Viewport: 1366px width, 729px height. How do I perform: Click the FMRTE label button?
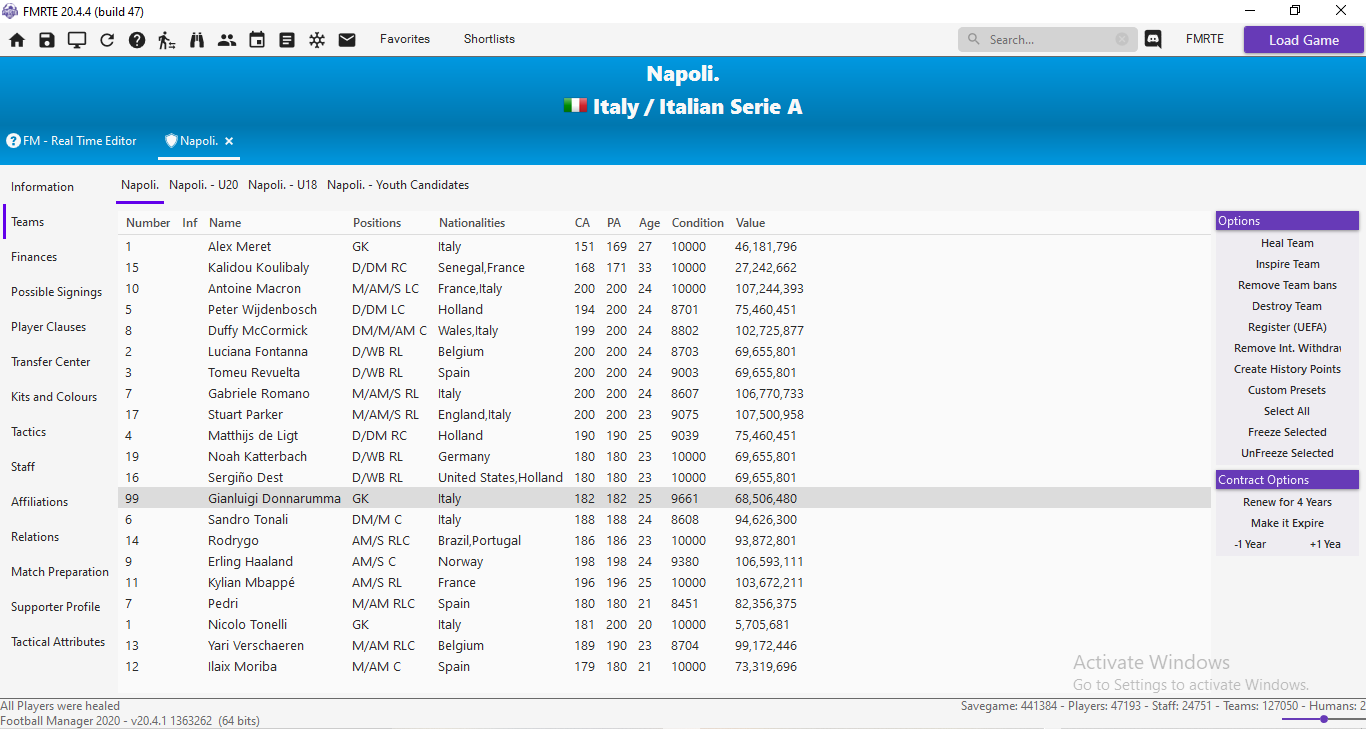pyautogui.click(x=1205, y=39)
